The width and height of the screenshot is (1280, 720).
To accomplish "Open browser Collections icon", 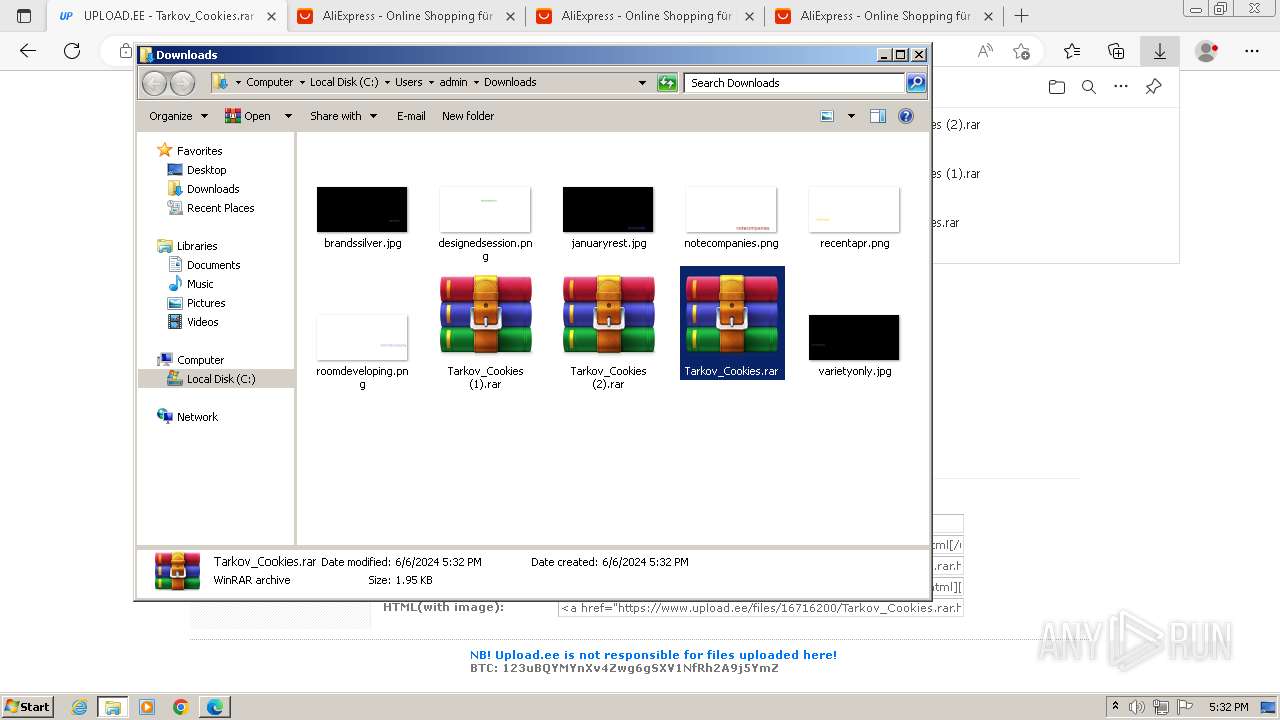I will point(1116,51).
